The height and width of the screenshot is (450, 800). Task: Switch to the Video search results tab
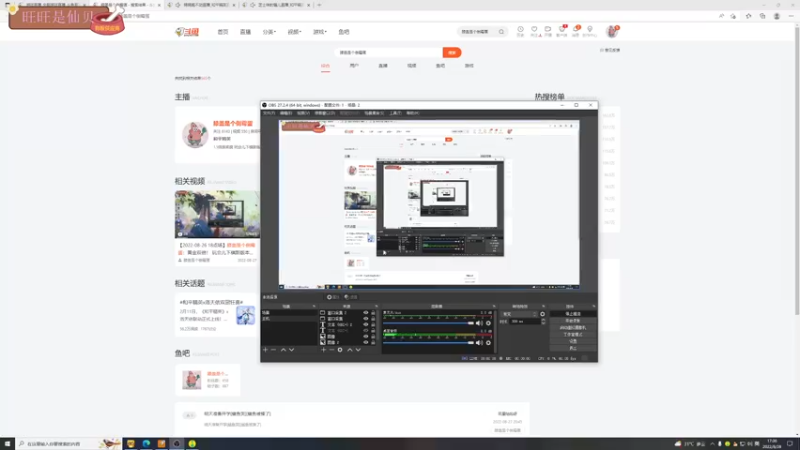(x=412, y=66)
